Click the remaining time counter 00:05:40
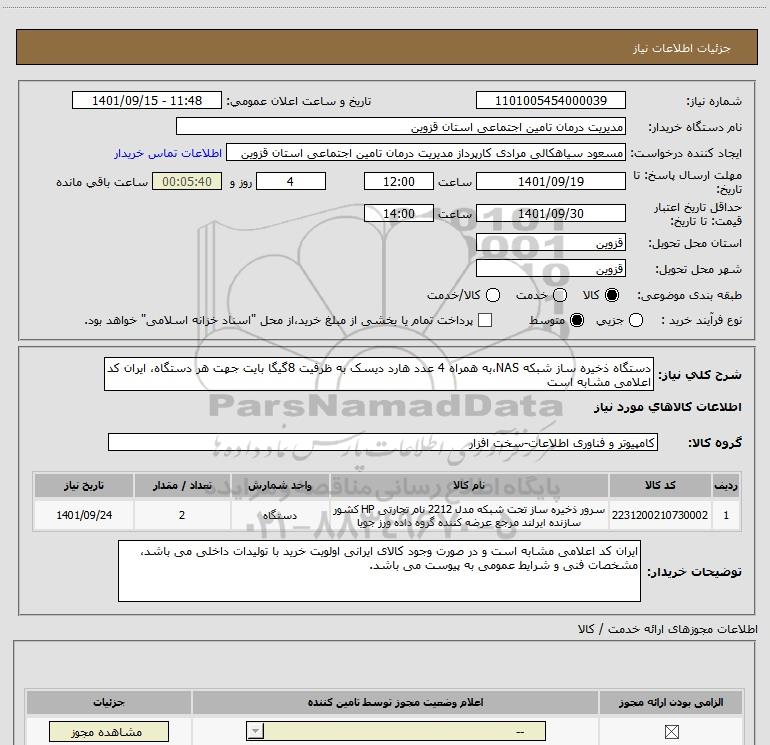770x745 pixels. 187,181
